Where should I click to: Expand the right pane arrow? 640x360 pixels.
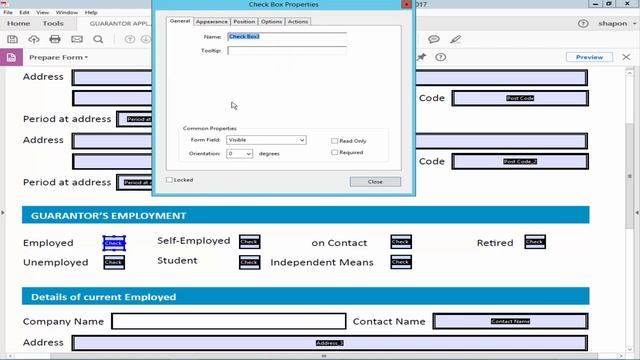[637, 213]
